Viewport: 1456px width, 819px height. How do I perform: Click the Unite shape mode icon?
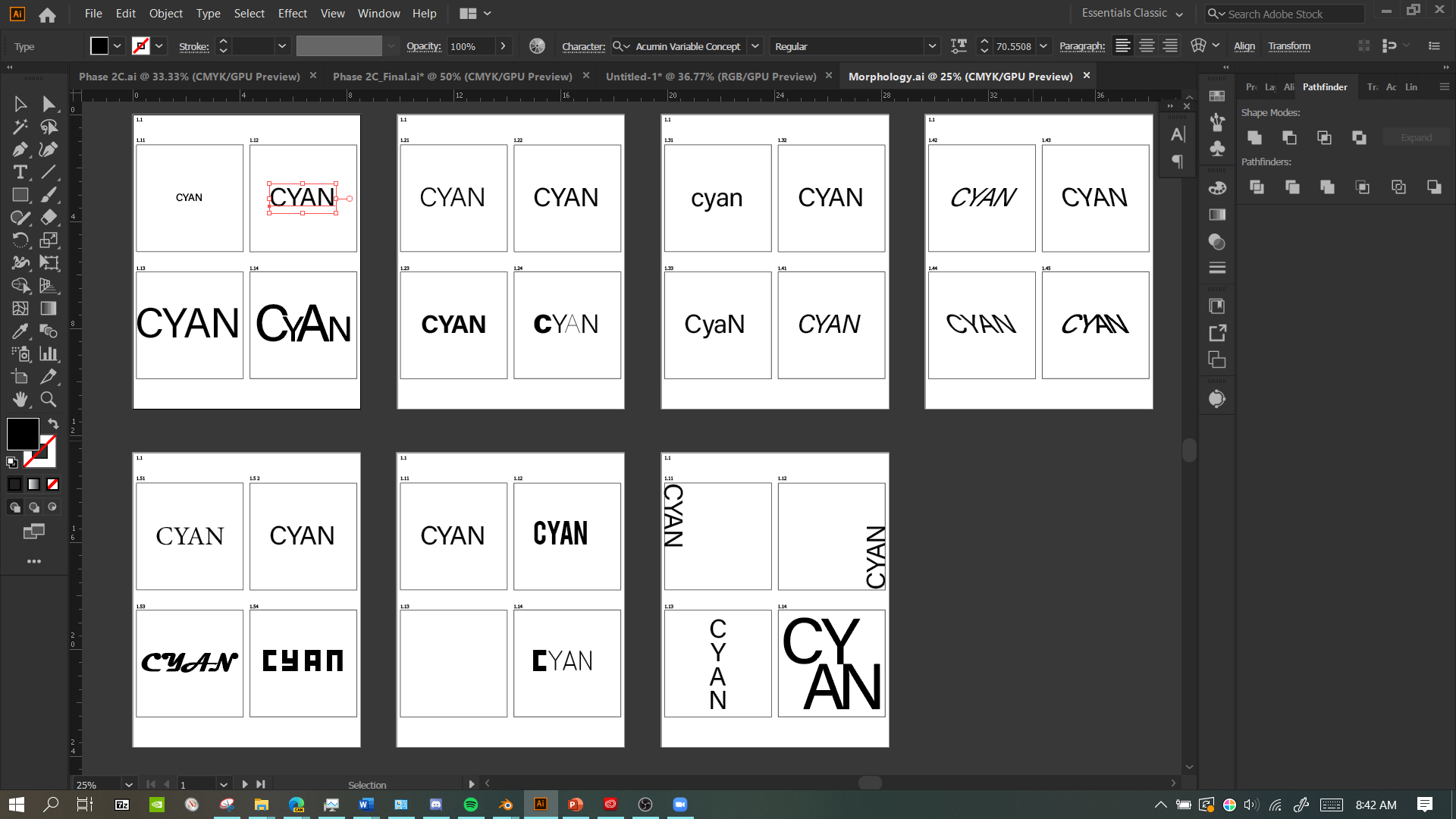pos(1254,137)
